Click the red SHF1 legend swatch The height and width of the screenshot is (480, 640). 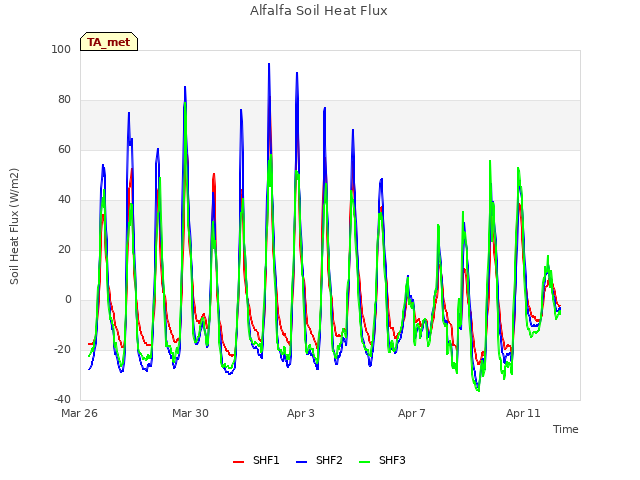pyautogui.click(x=238, y=462)
